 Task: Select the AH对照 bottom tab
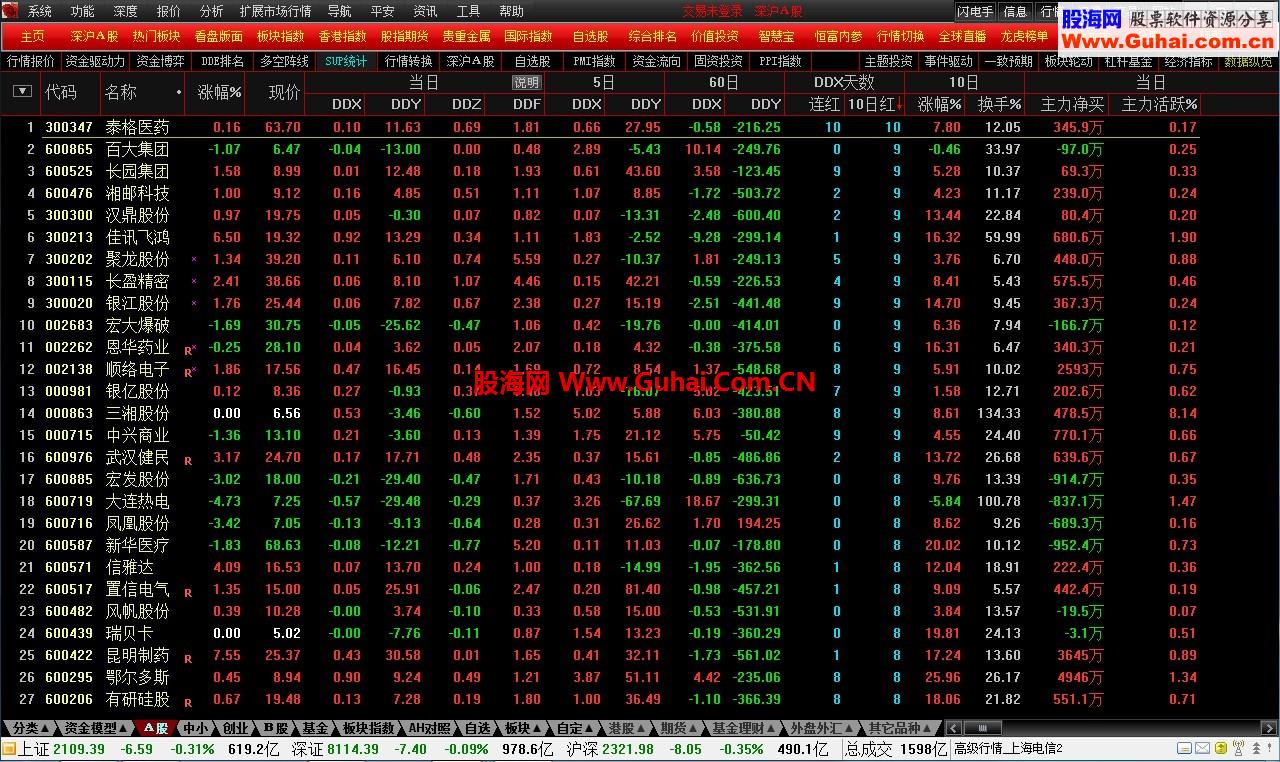pyautogui.click(x=428, y=728)
